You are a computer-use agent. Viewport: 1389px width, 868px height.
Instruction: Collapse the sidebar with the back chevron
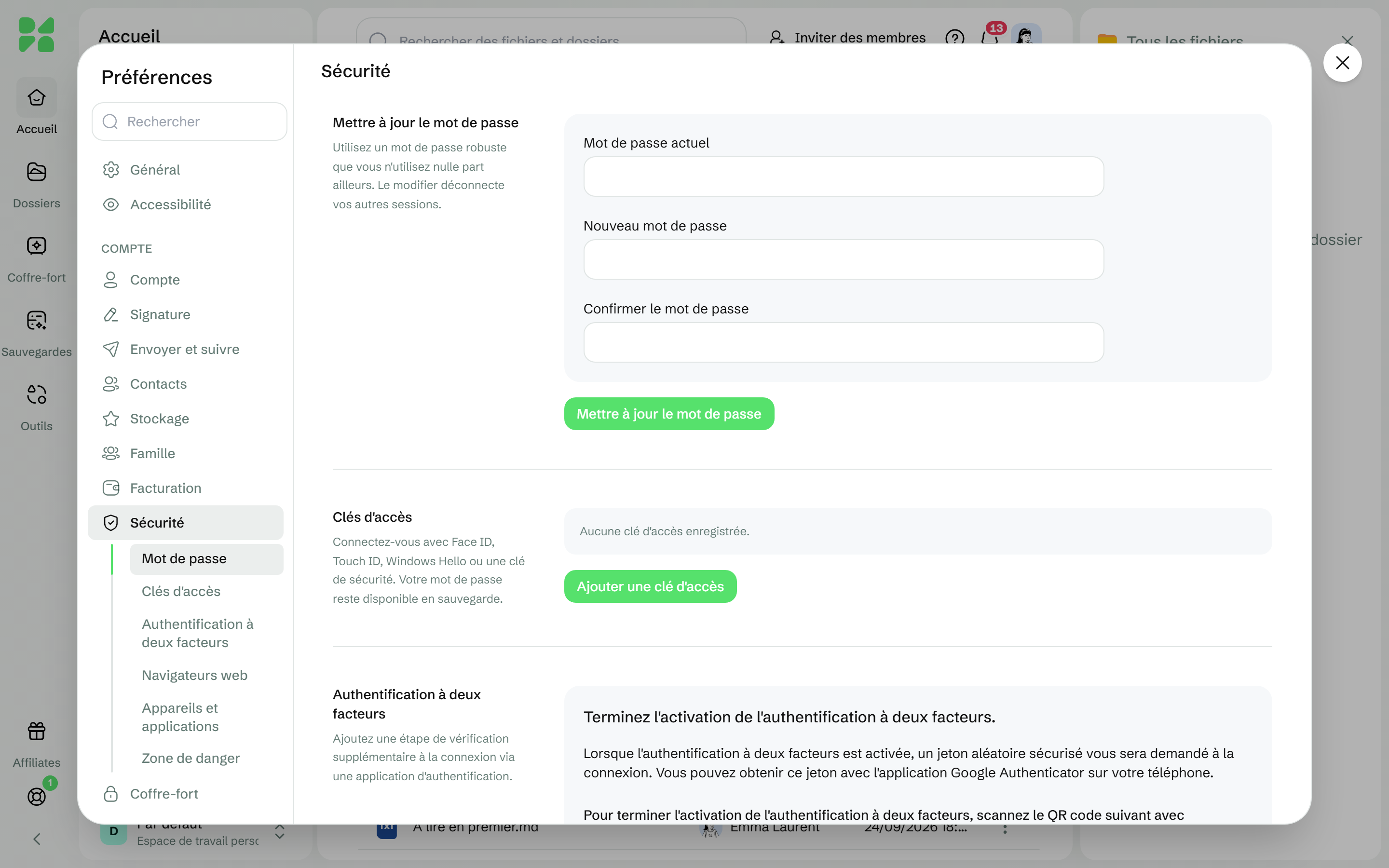point(36,839)
